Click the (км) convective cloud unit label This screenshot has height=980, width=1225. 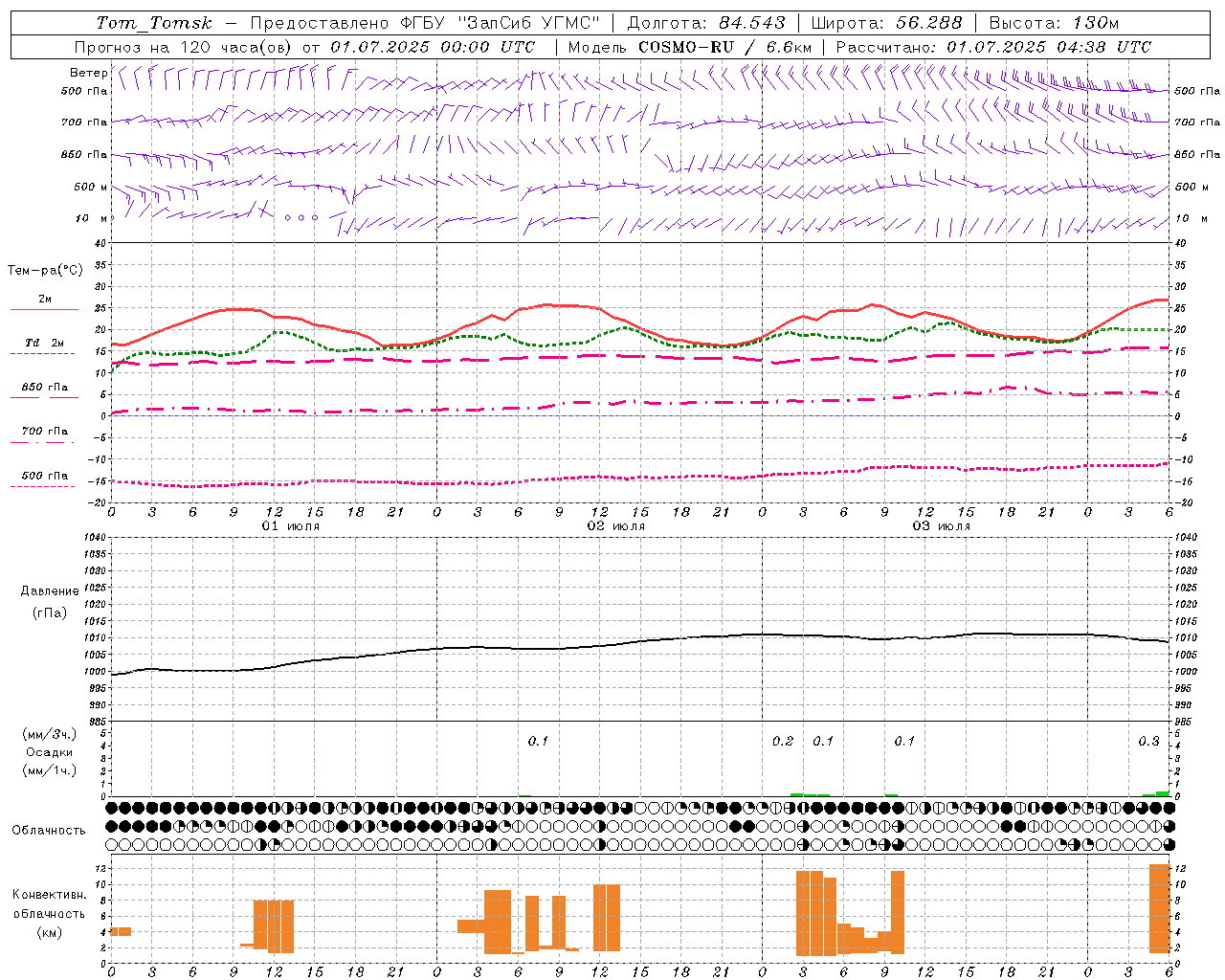click(x=50, y=932)
